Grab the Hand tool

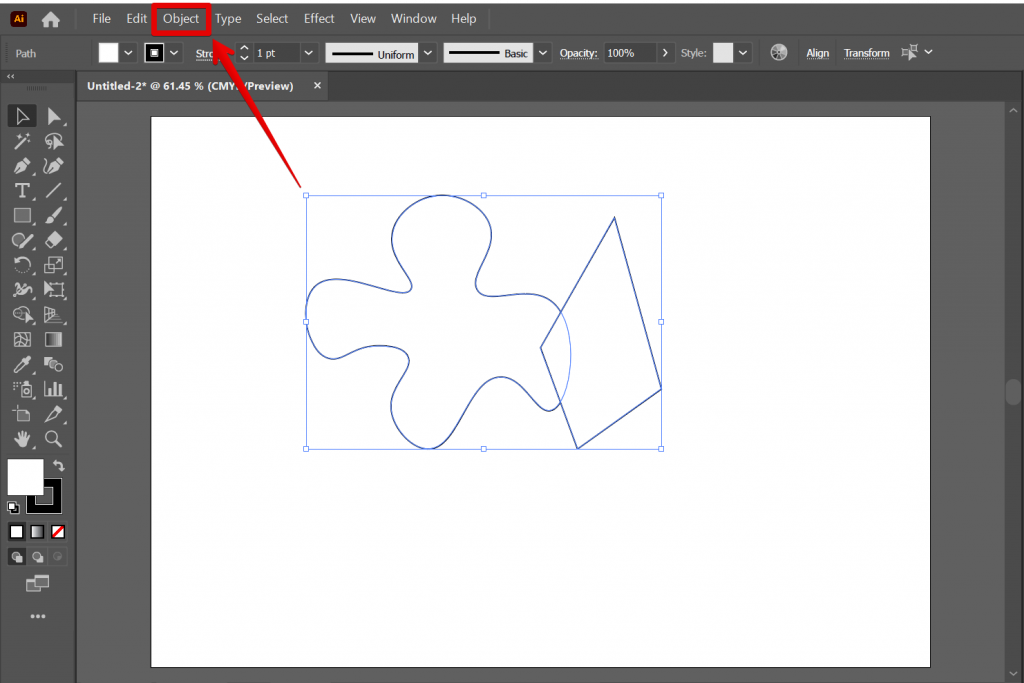tap(22, 440)
